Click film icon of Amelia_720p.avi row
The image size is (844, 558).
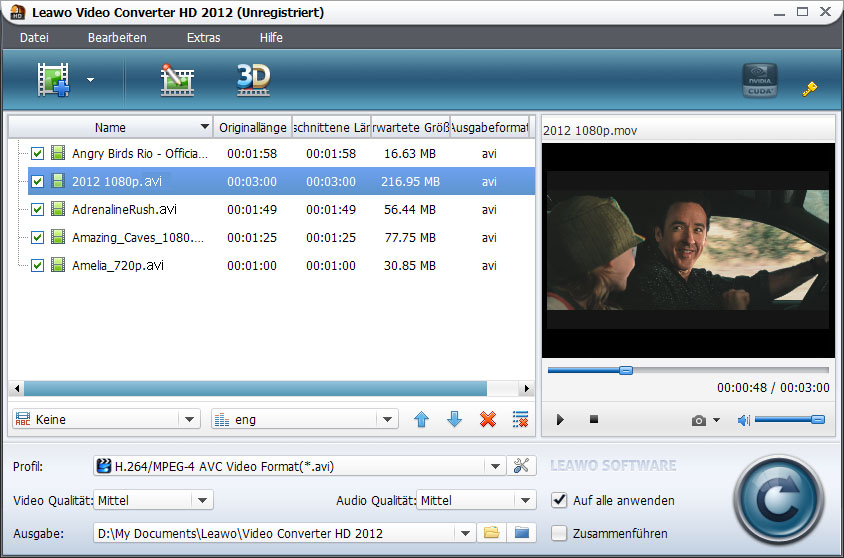(x=58, y=265)
